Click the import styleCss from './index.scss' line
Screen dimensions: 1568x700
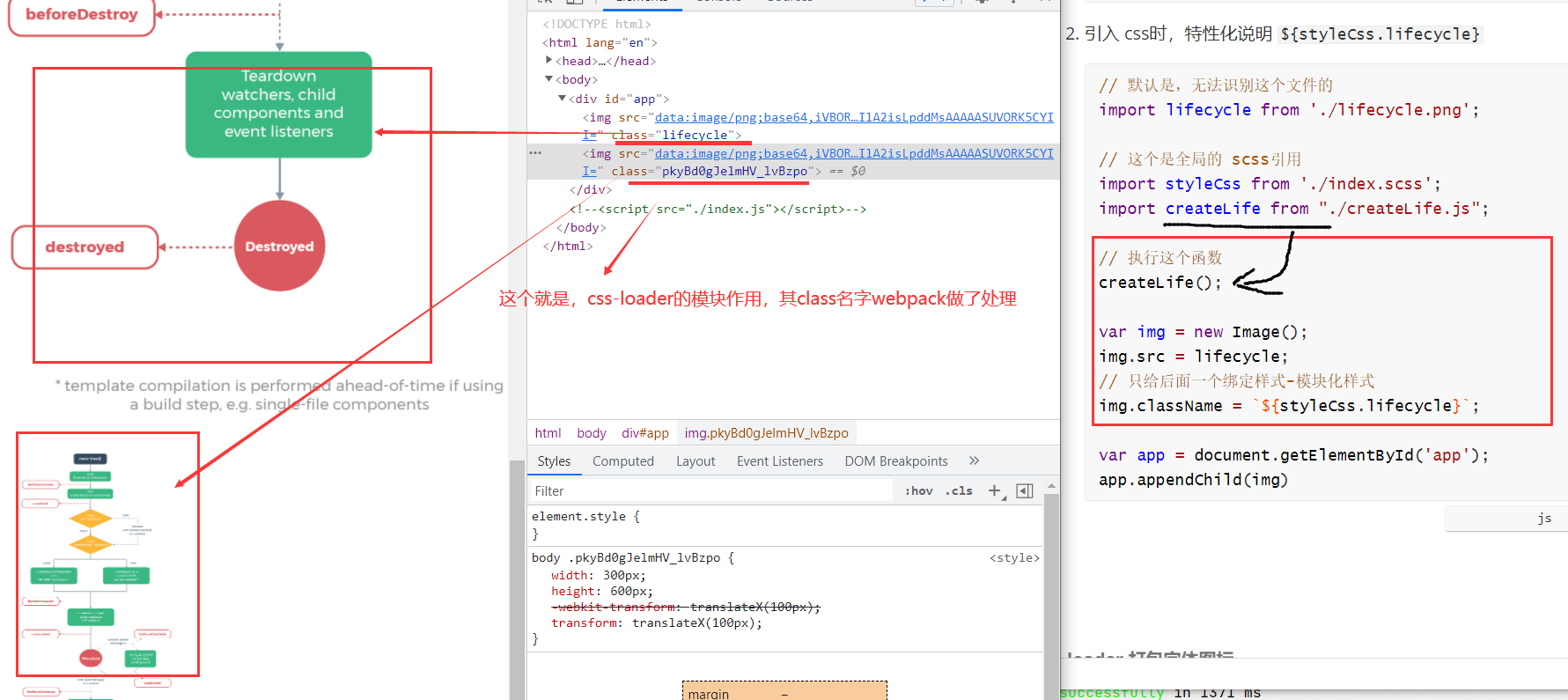(1270, 183)
